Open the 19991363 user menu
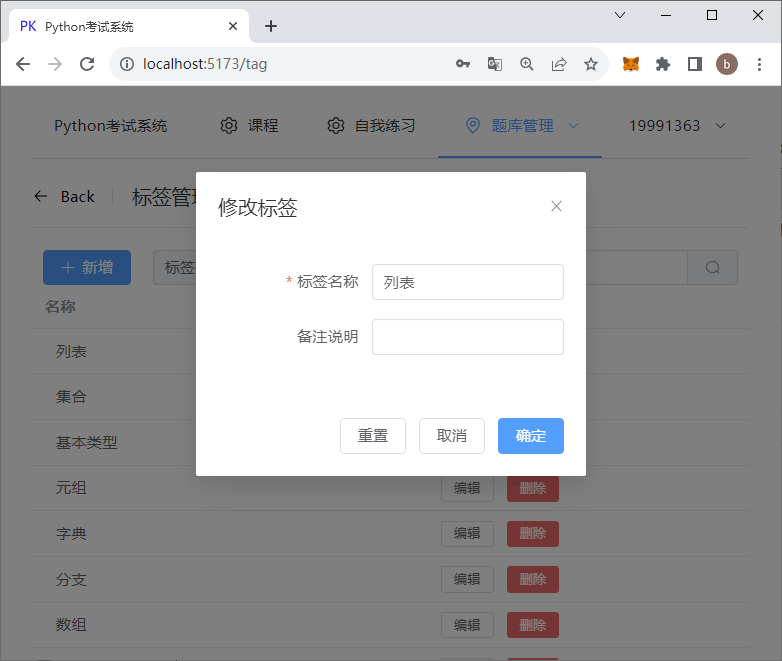 677,126
